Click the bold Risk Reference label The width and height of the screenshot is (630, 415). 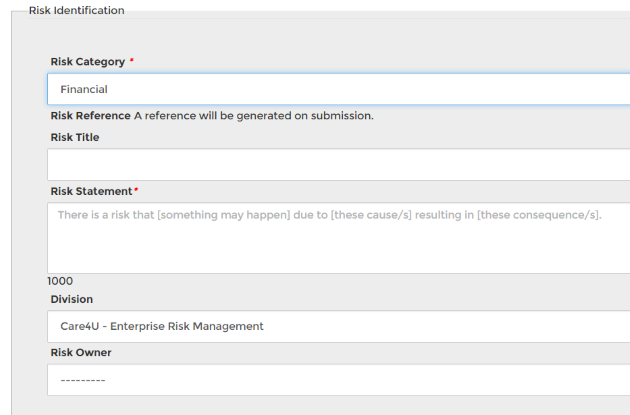[90, 116]
